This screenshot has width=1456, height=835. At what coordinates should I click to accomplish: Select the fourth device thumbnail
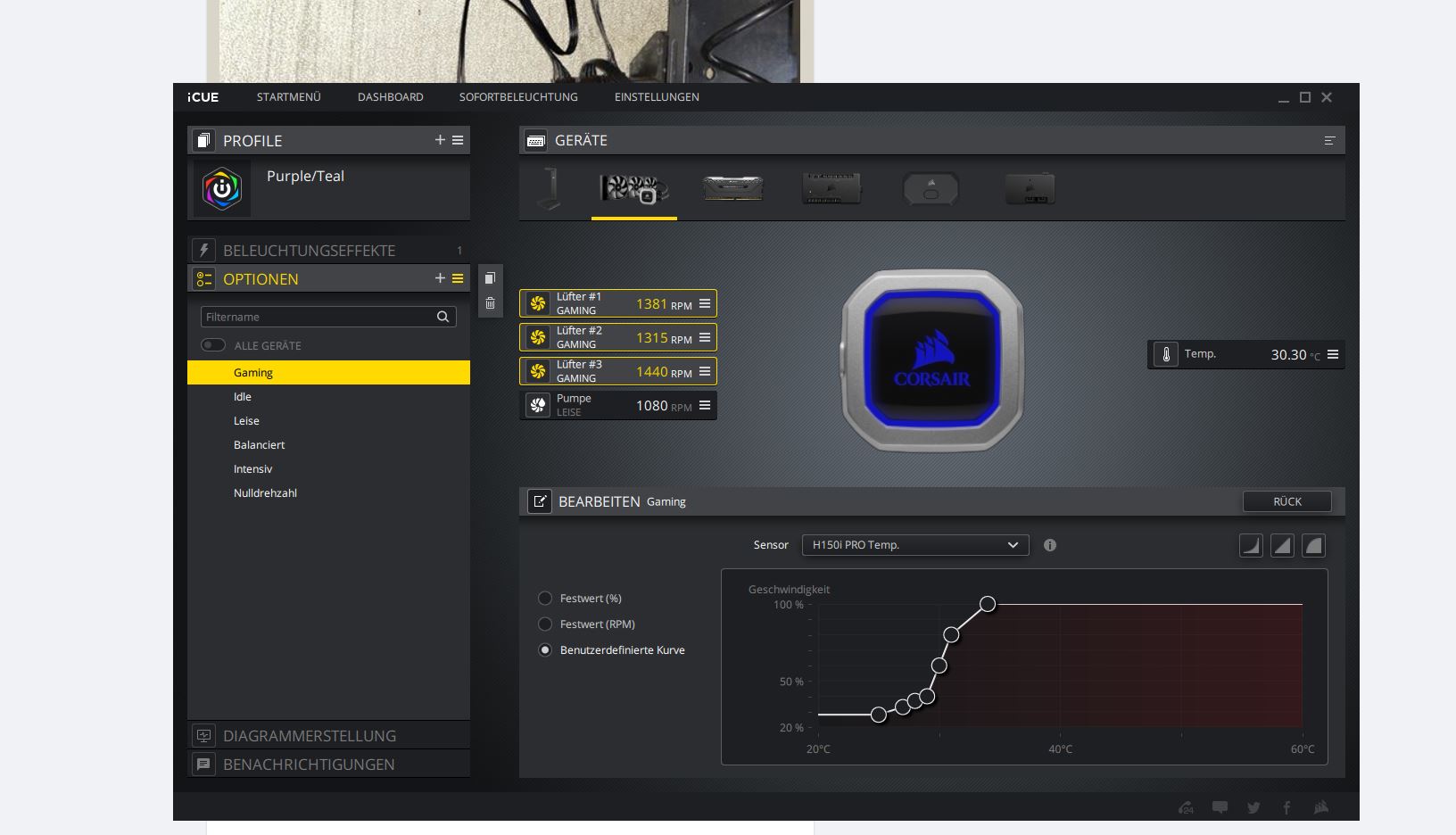[x=831, y=188]
